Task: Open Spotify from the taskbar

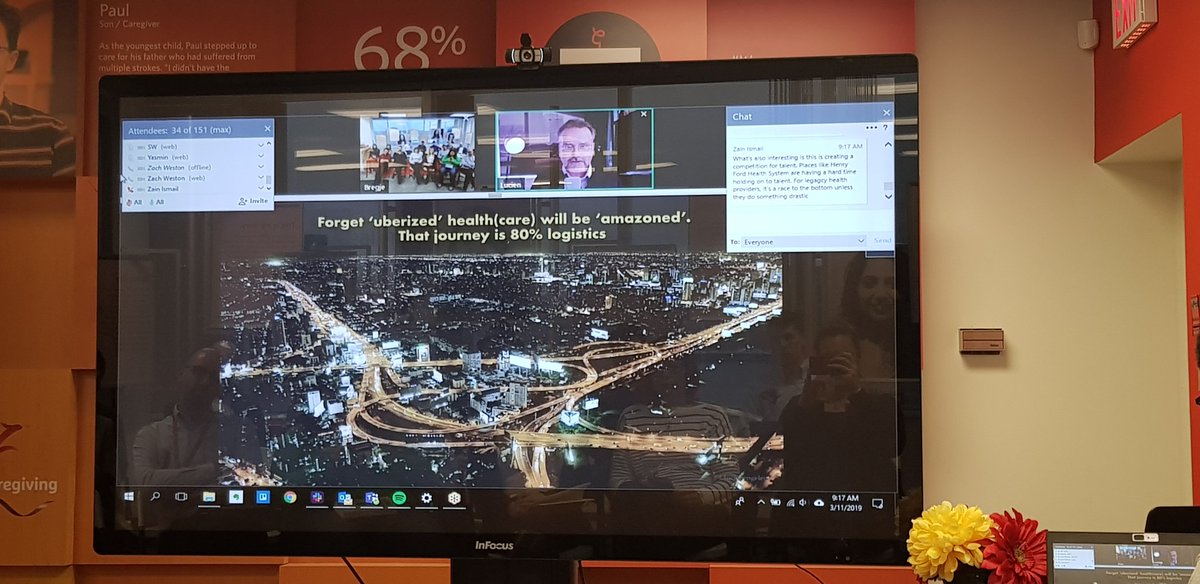Action: click(398, 497)
